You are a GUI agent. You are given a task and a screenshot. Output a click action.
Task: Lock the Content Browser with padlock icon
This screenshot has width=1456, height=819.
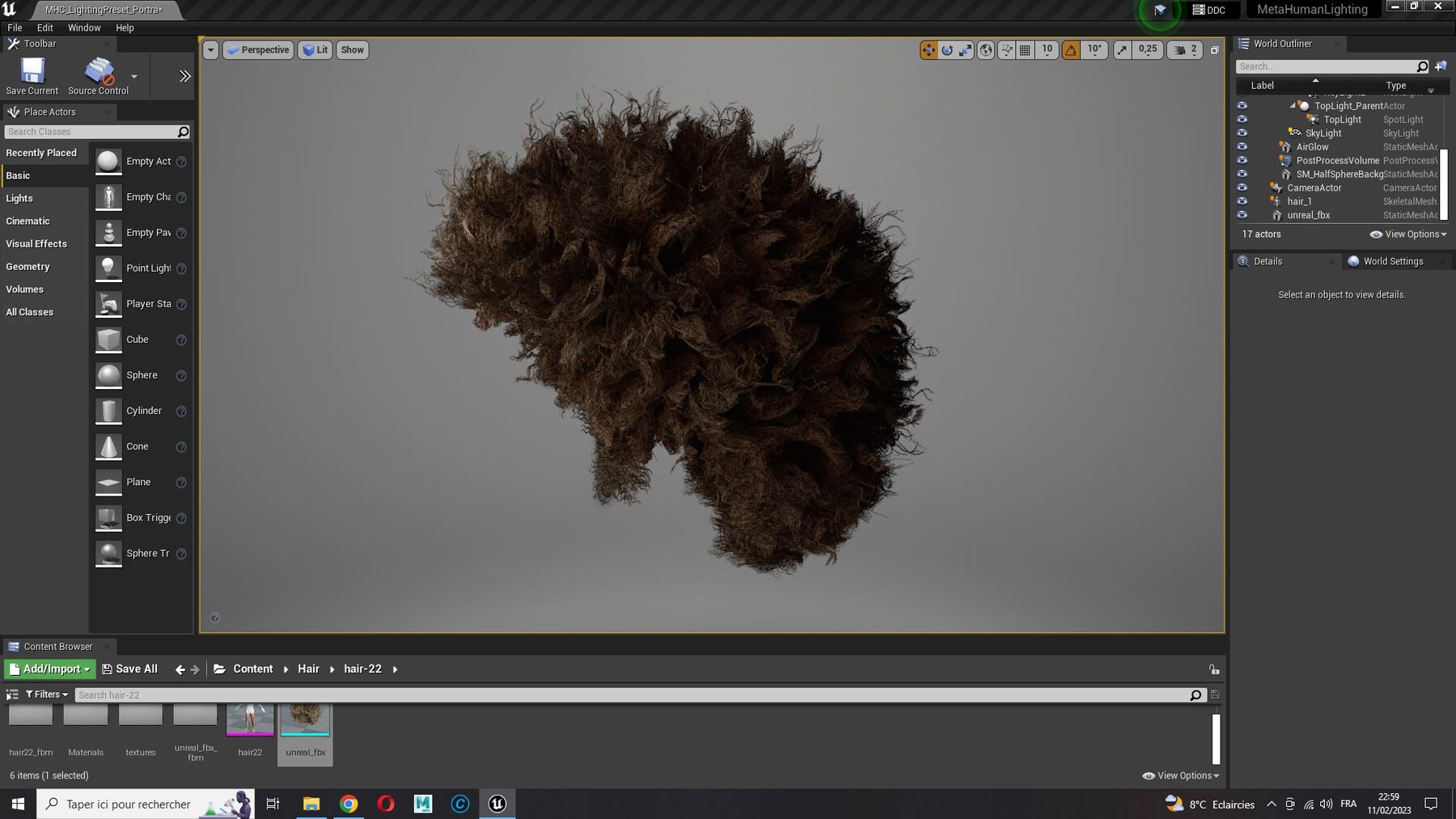click(1214, 669)
